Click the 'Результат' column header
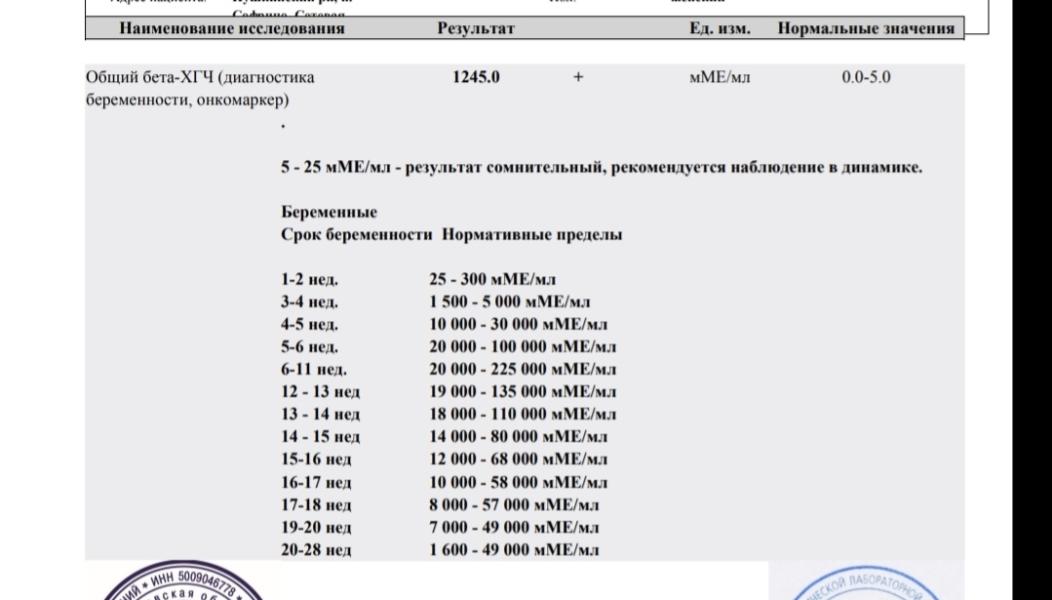 (476, 28)
